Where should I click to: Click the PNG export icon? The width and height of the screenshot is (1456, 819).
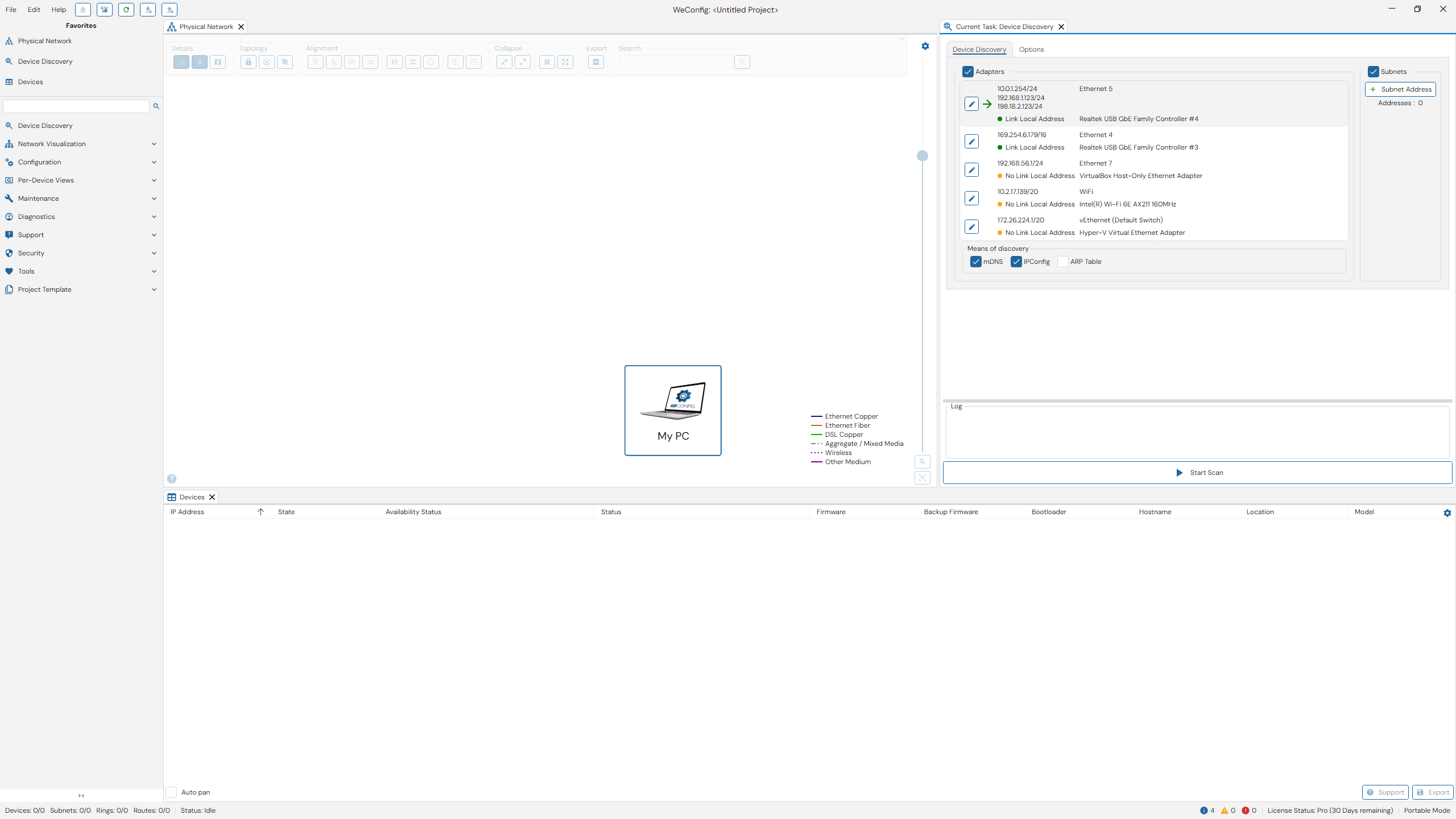click(x=596, y=62)
